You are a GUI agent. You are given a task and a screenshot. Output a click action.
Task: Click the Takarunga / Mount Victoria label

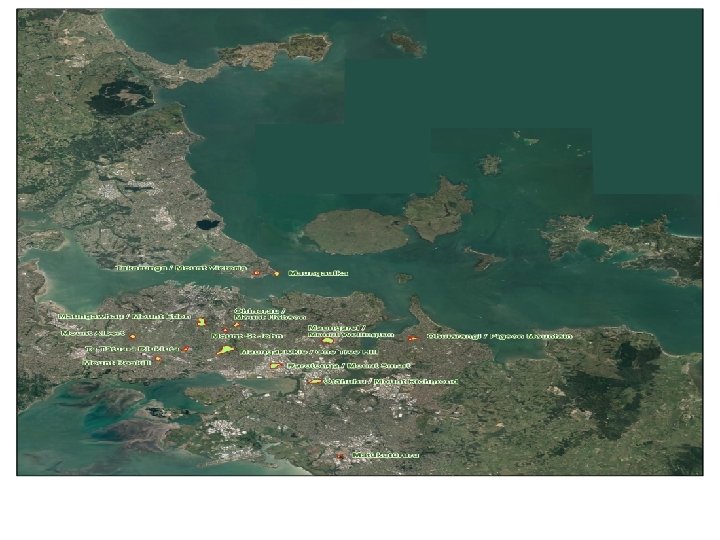click(x=181, y=268)
